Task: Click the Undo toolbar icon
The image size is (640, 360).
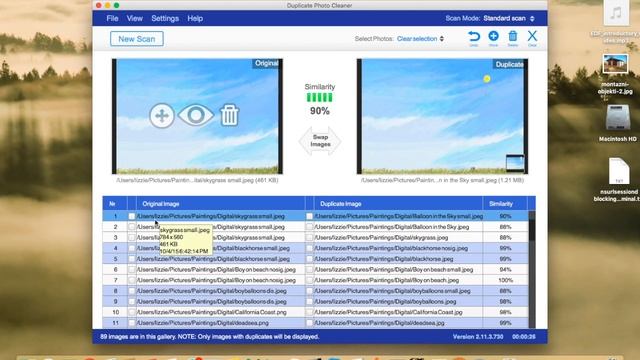Action: [473, 37]
